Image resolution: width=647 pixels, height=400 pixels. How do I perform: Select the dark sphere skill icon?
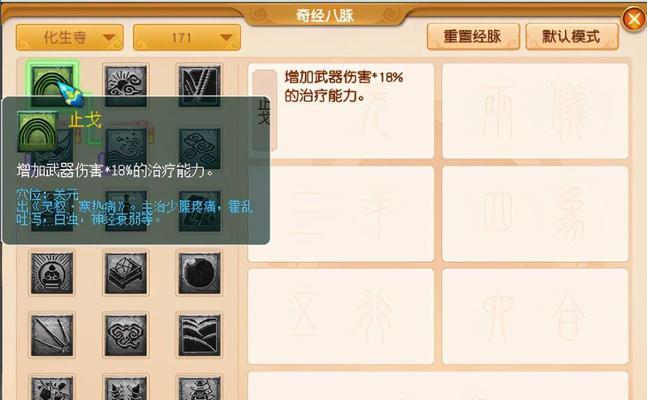click(x=199, y=273)
